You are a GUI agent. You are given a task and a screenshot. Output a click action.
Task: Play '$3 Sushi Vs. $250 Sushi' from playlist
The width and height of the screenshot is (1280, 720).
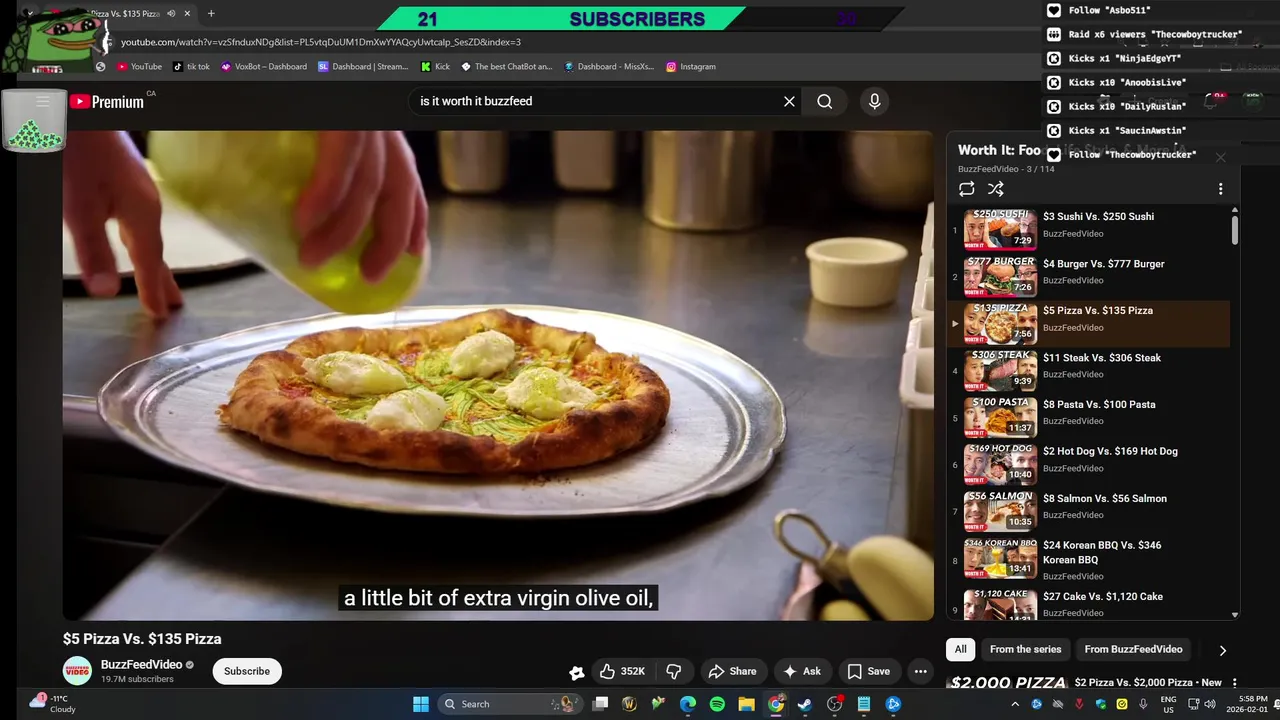1088,229
